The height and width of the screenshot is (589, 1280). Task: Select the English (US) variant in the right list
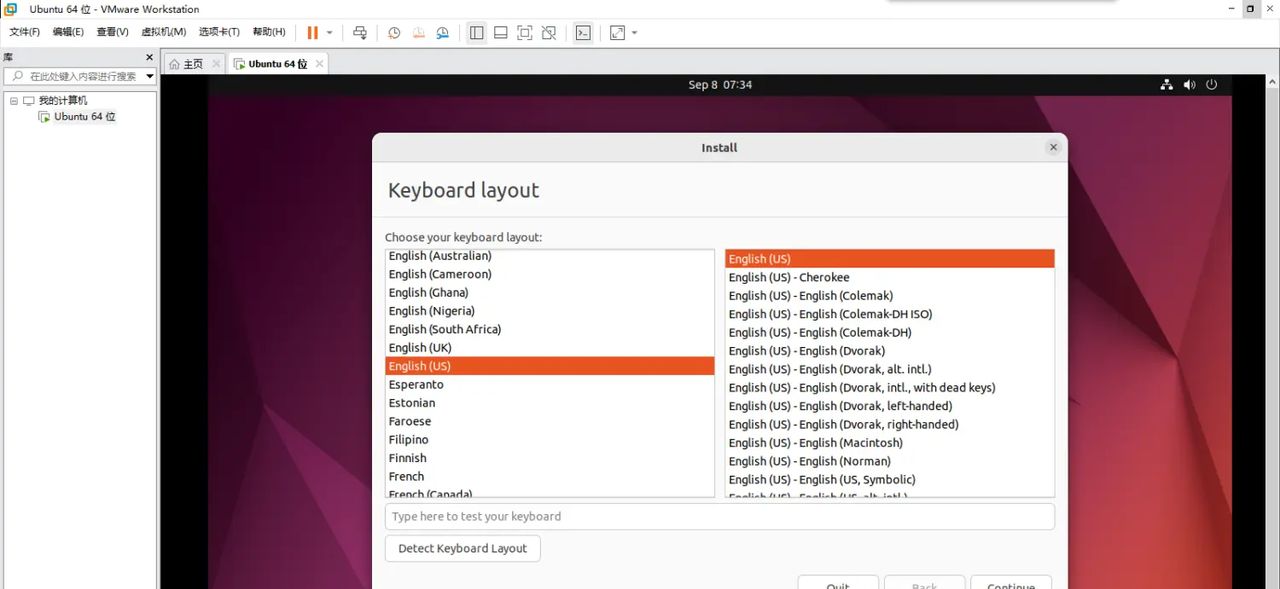pos(890,259)
